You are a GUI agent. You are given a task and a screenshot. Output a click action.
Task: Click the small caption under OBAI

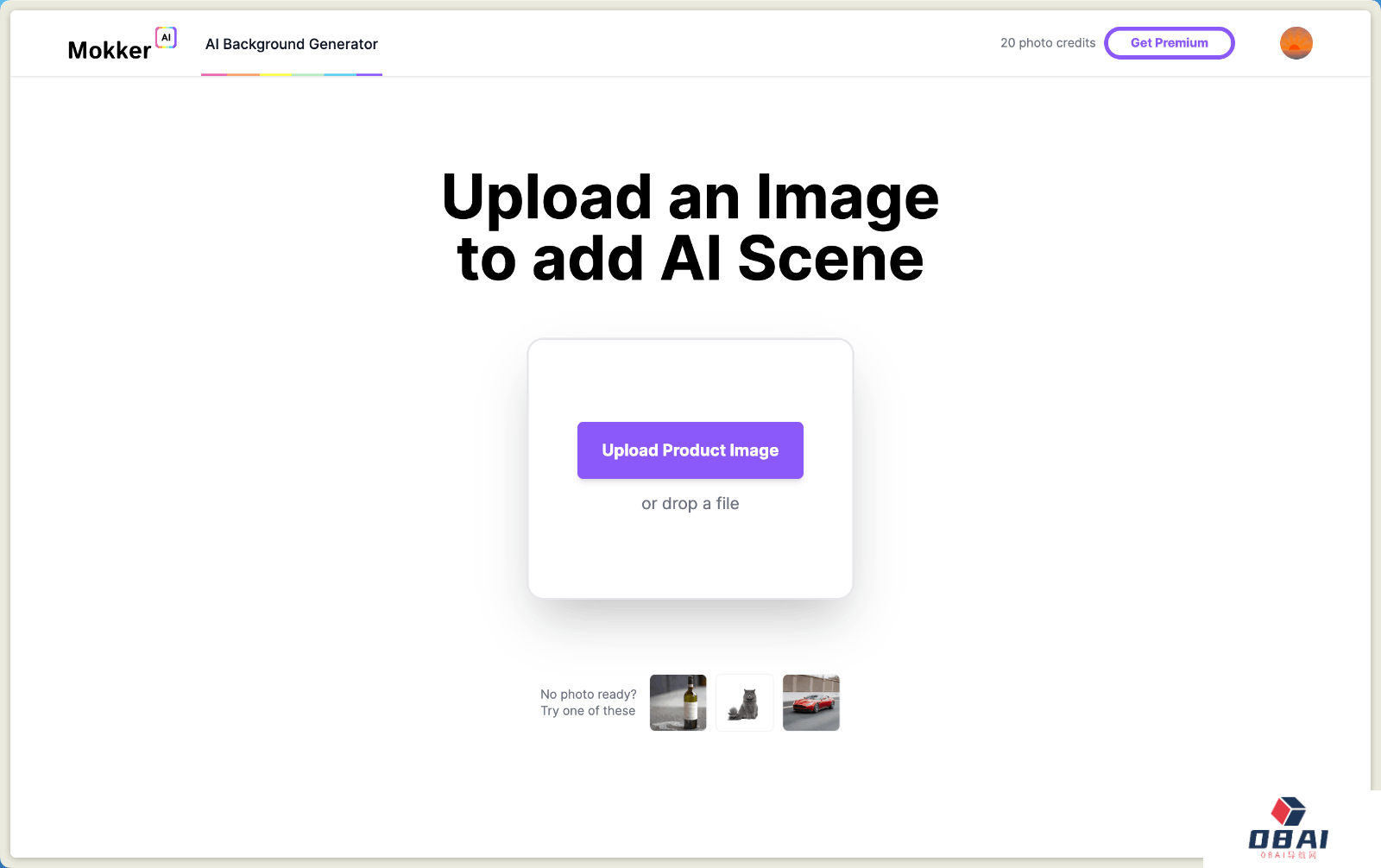1288,855
